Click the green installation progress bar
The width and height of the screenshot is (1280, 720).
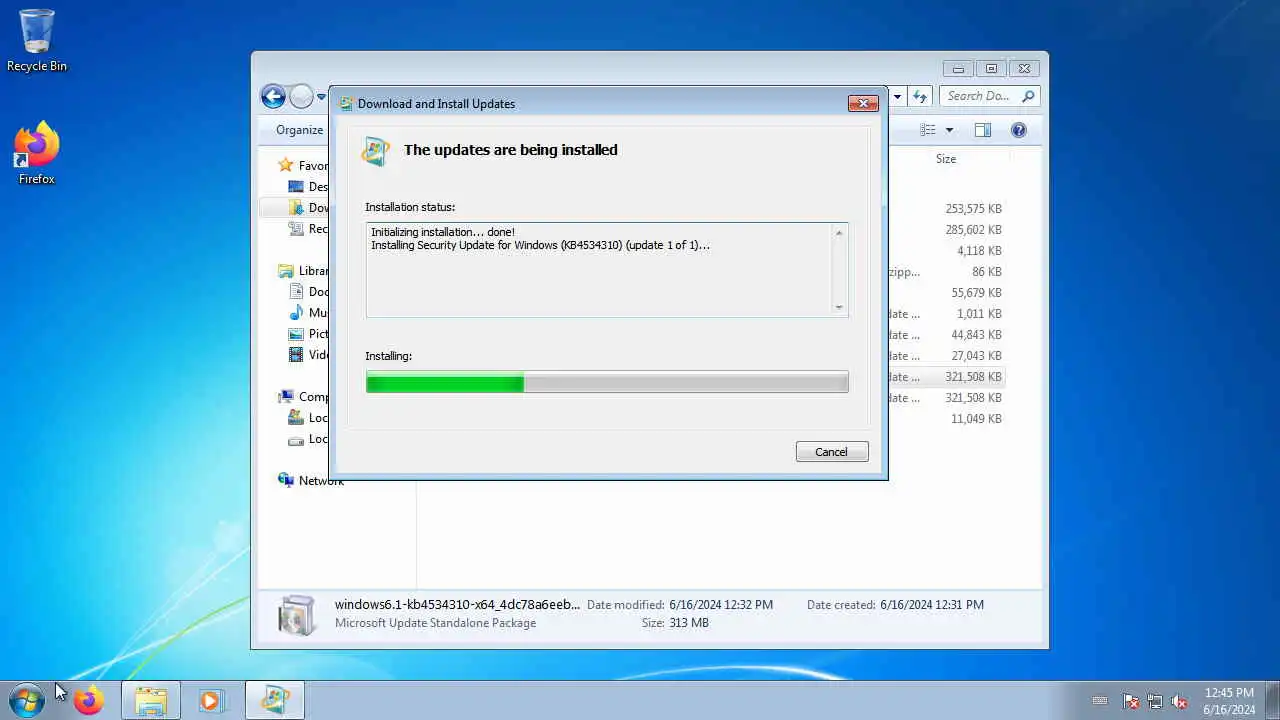pos(607,381)
